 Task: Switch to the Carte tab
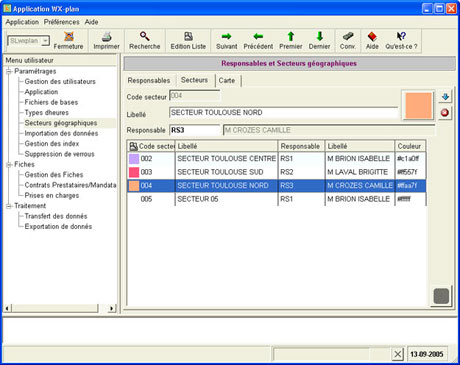(227, 80)
